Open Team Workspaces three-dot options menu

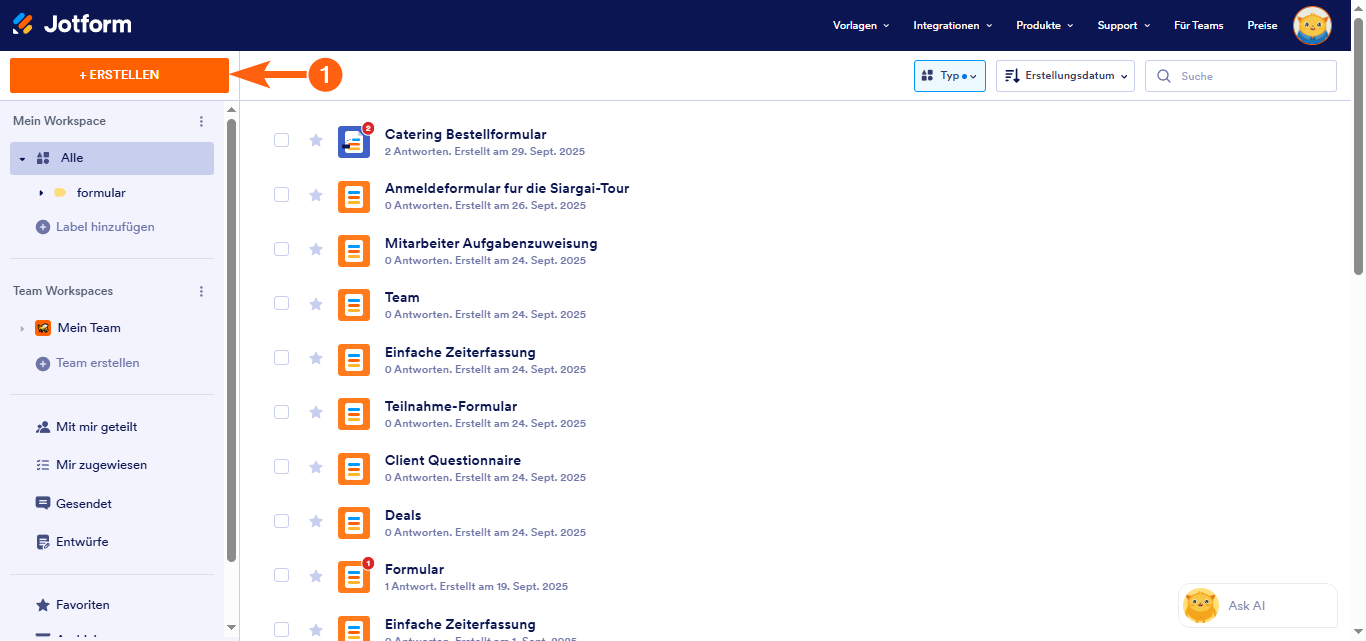pos(201,291)
